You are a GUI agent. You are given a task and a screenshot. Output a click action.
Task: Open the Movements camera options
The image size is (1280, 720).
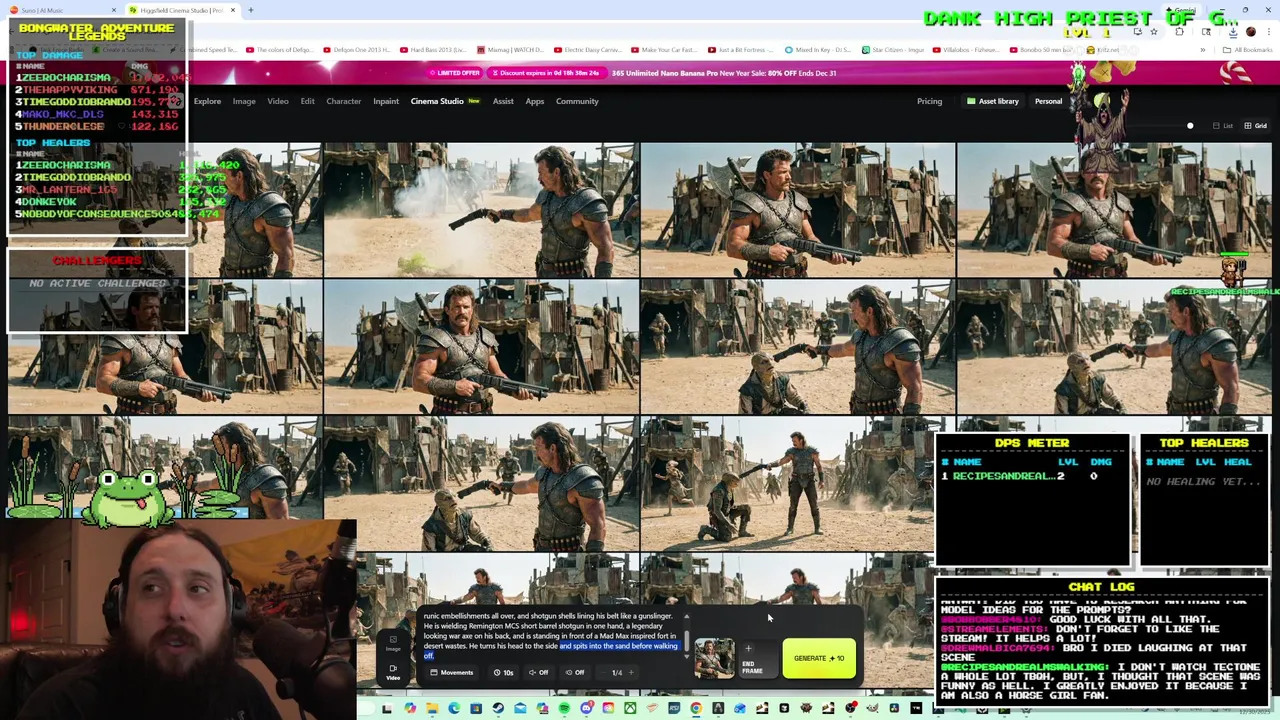[x=451, y=672]
